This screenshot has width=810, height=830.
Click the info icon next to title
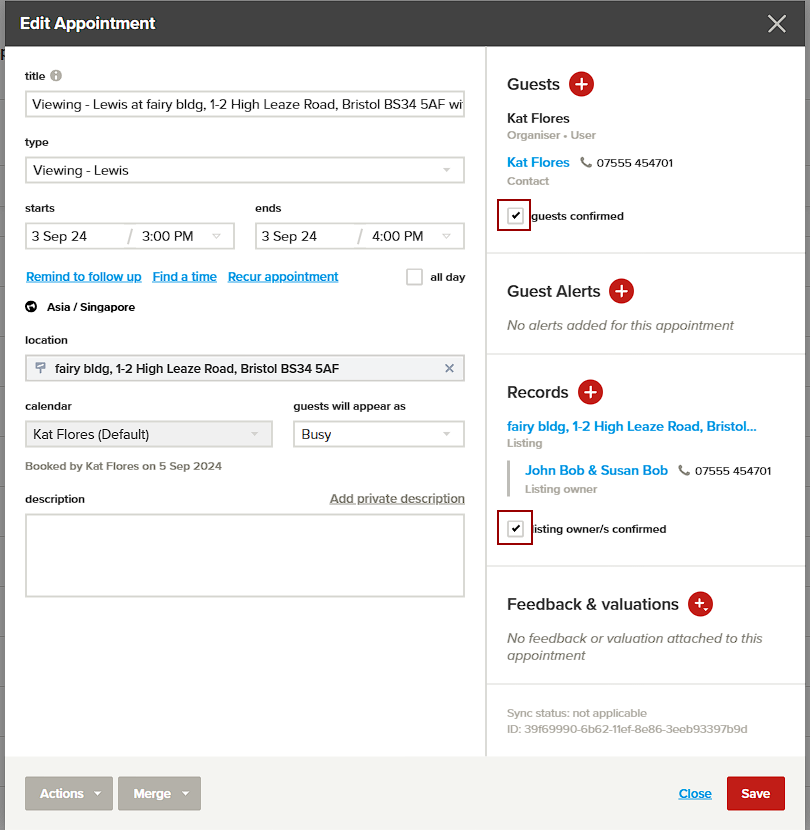(56, 75)
